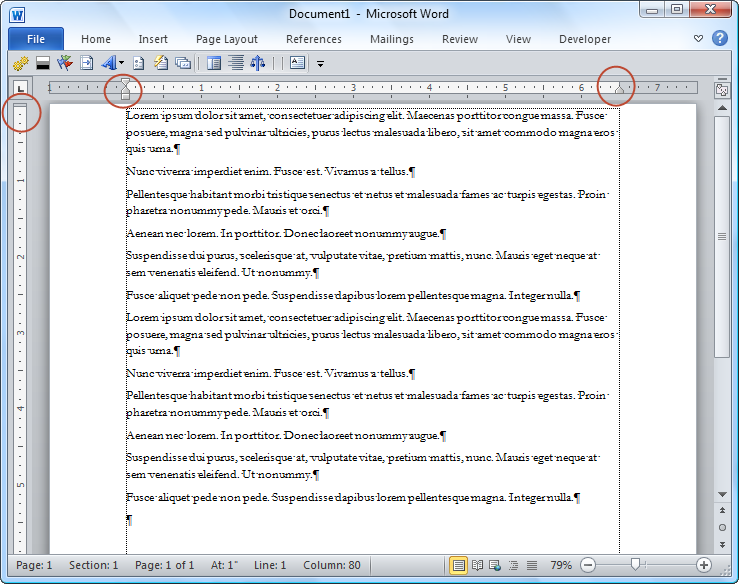
Task: Click Section: 1 in status bar
Action: coord(93,565)
